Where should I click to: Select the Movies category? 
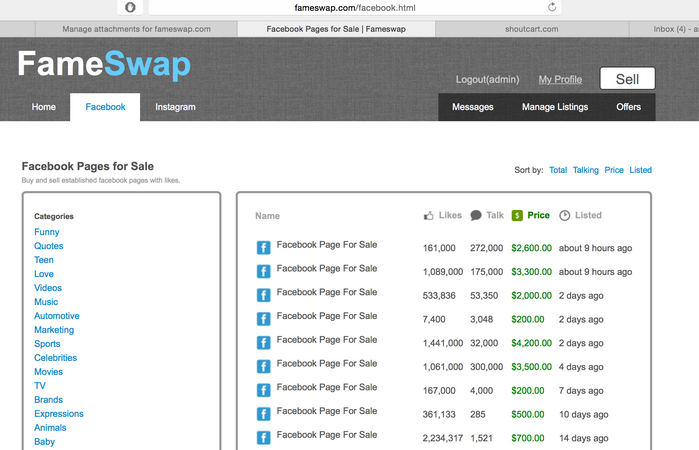tap(49, 372)
